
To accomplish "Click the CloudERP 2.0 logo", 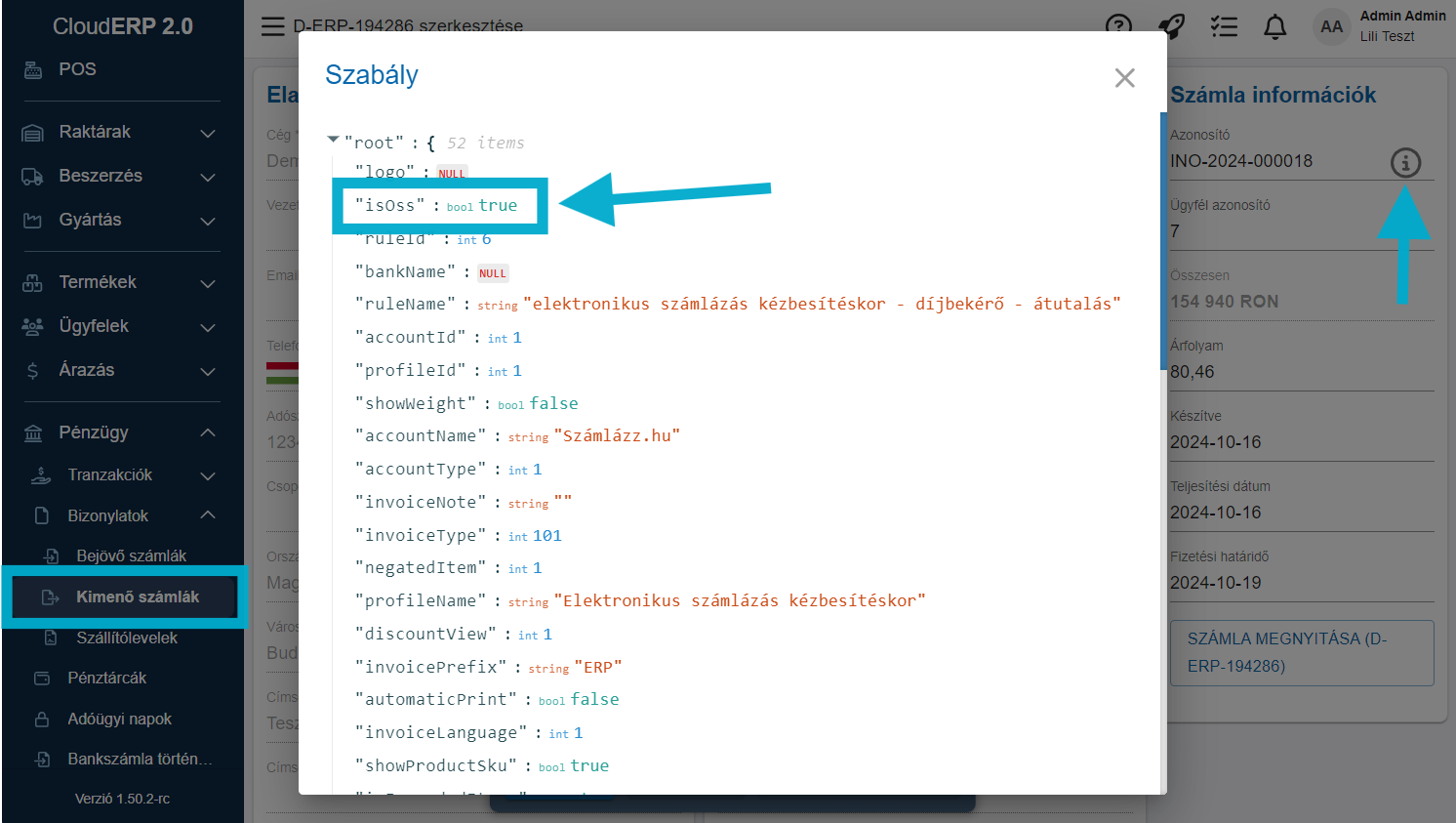I will [x=122, y=26].
